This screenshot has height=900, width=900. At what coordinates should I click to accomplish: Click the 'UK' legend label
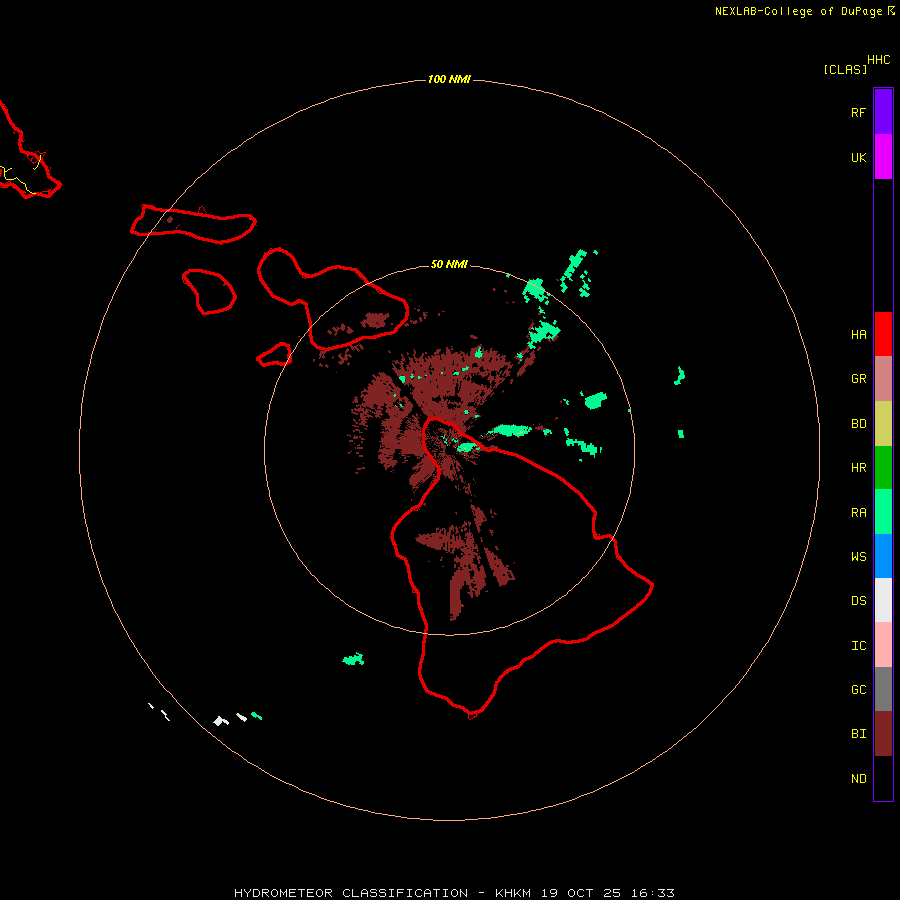(x=858, y=158)
